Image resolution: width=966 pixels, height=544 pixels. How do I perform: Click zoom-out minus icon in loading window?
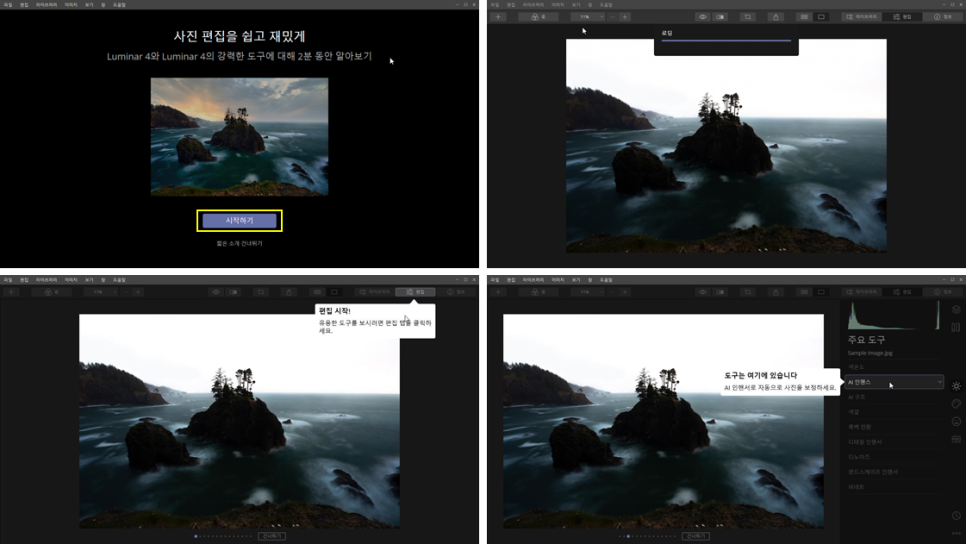pyautogui.click(x=612, y=17)
